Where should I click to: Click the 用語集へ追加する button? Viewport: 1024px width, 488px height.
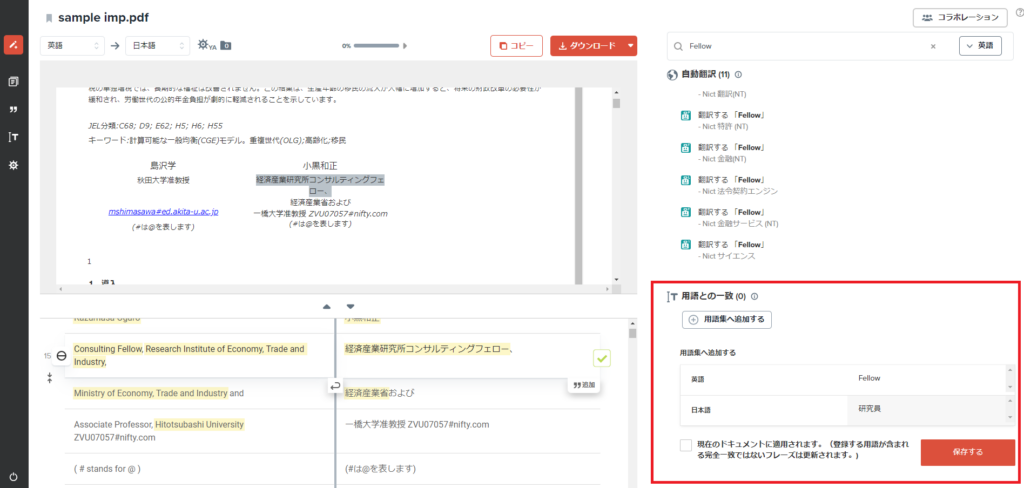pyautogui.click(x=727, y=320)
